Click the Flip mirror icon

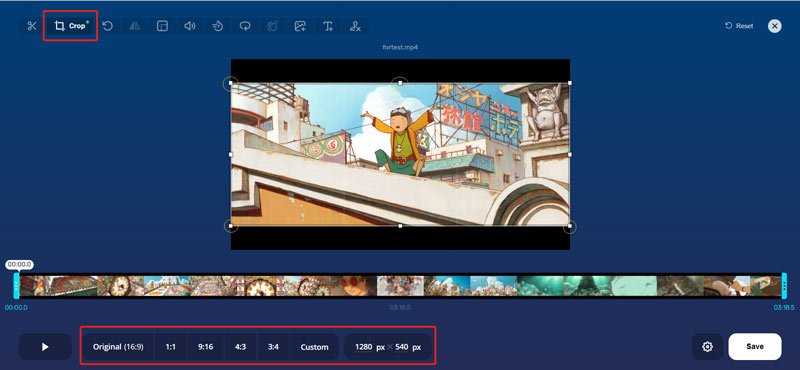point(135,26)
